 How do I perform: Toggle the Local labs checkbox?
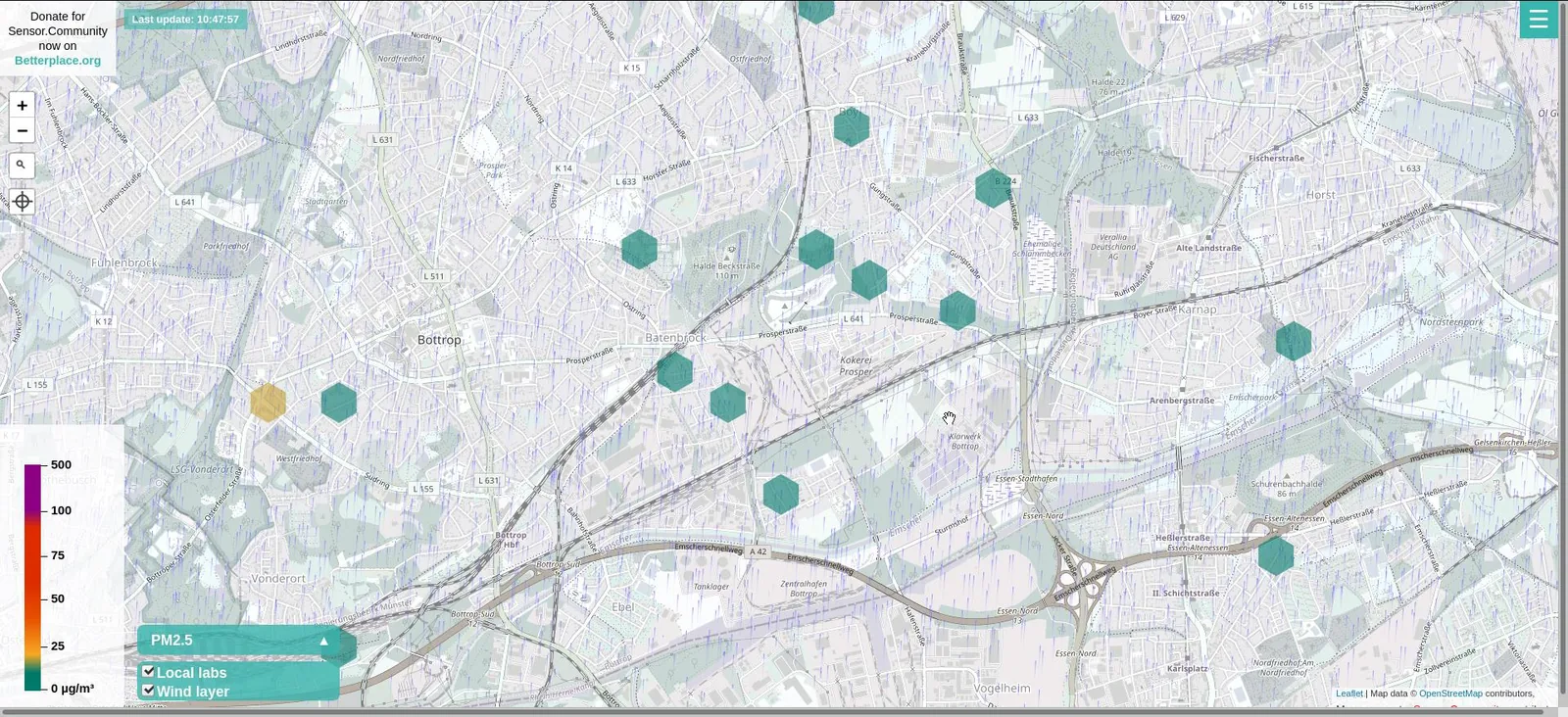click(149, 672)
